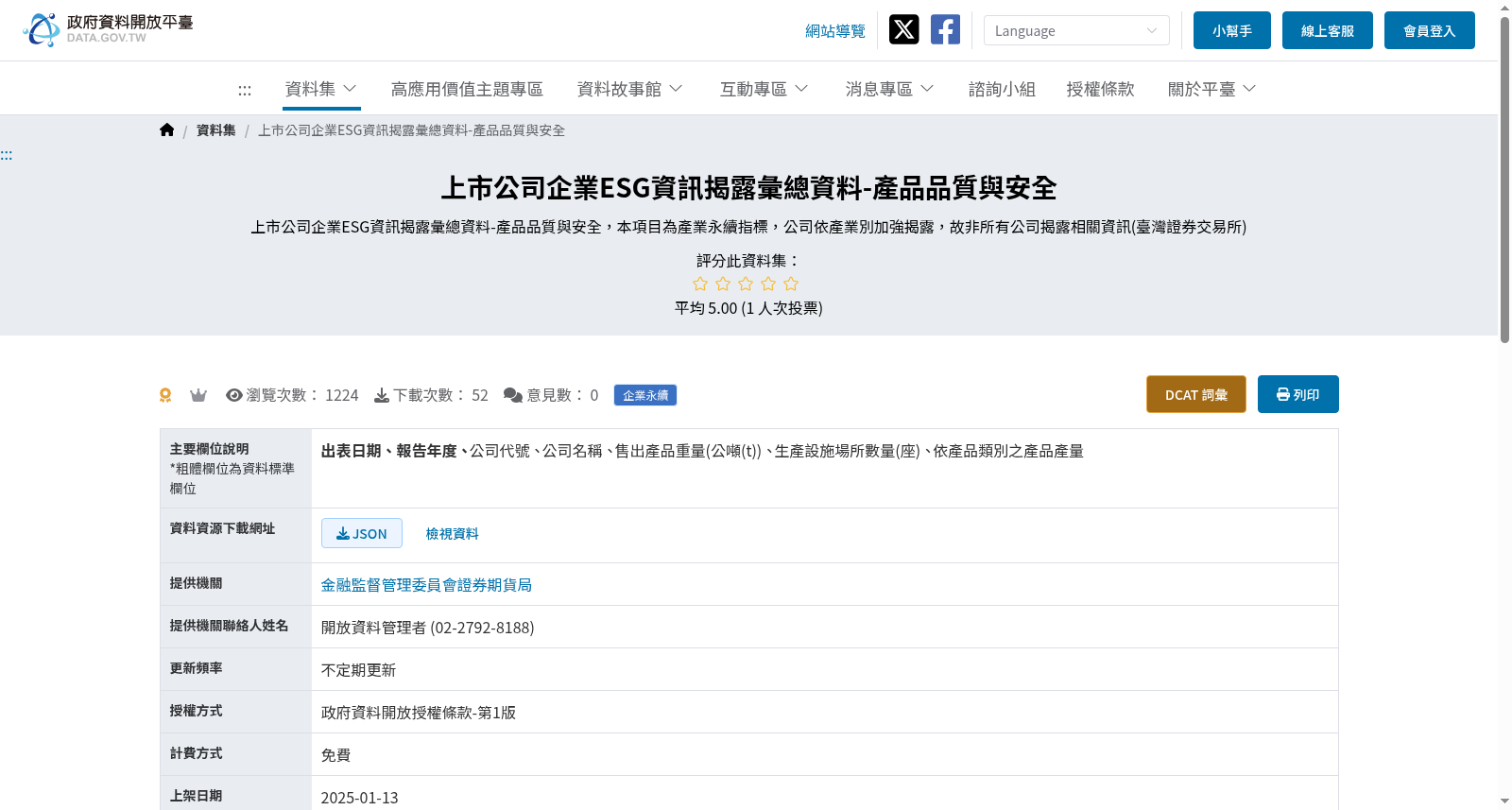
Task: Click the 小幫手 button
Action: [x=1232, y=30]
